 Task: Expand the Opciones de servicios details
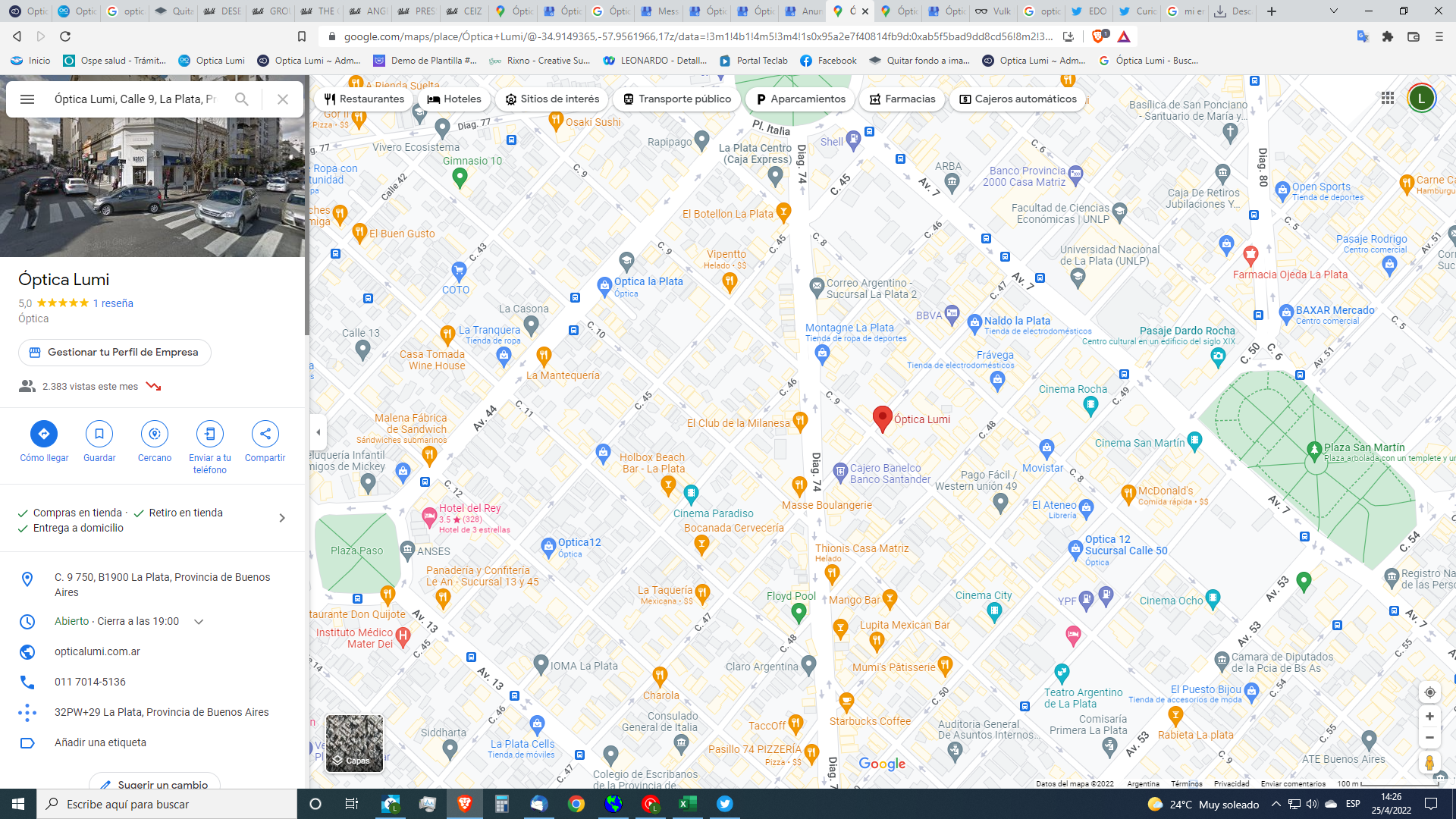(x=283, y=518)
